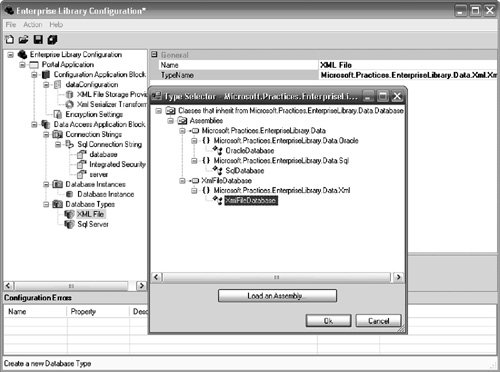
Task: Click the Integrated Security parameter icon
Action: coord(82,164)
